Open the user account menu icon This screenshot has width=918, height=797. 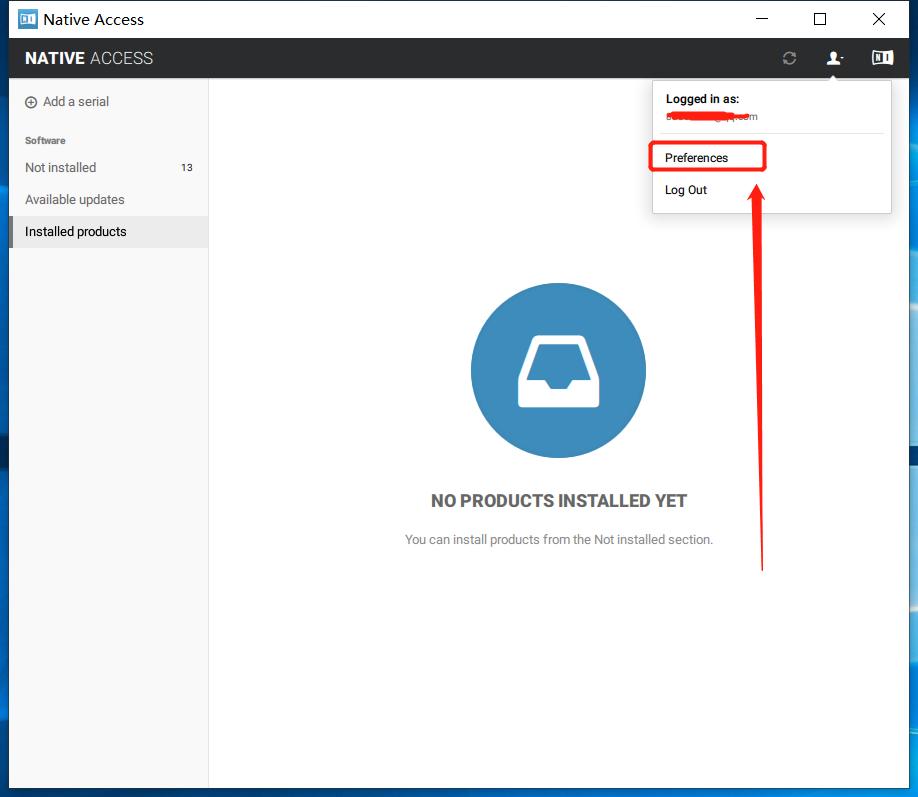834,58
